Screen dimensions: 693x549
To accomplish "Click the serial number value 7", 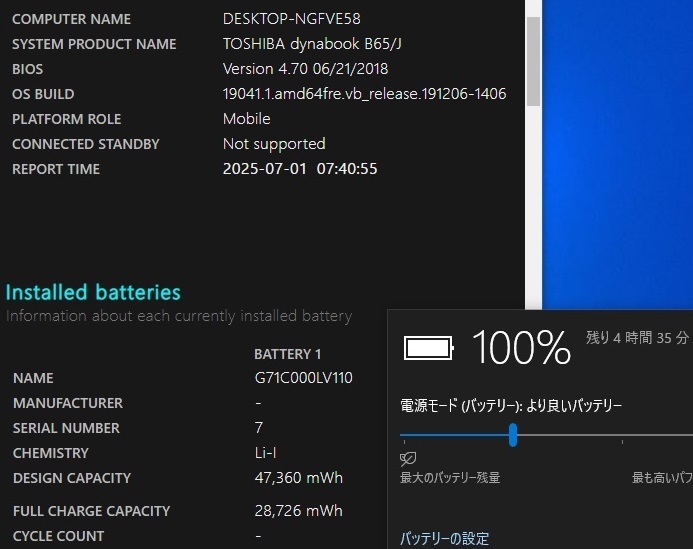I will pyautogui.click(x=259, y=428).
